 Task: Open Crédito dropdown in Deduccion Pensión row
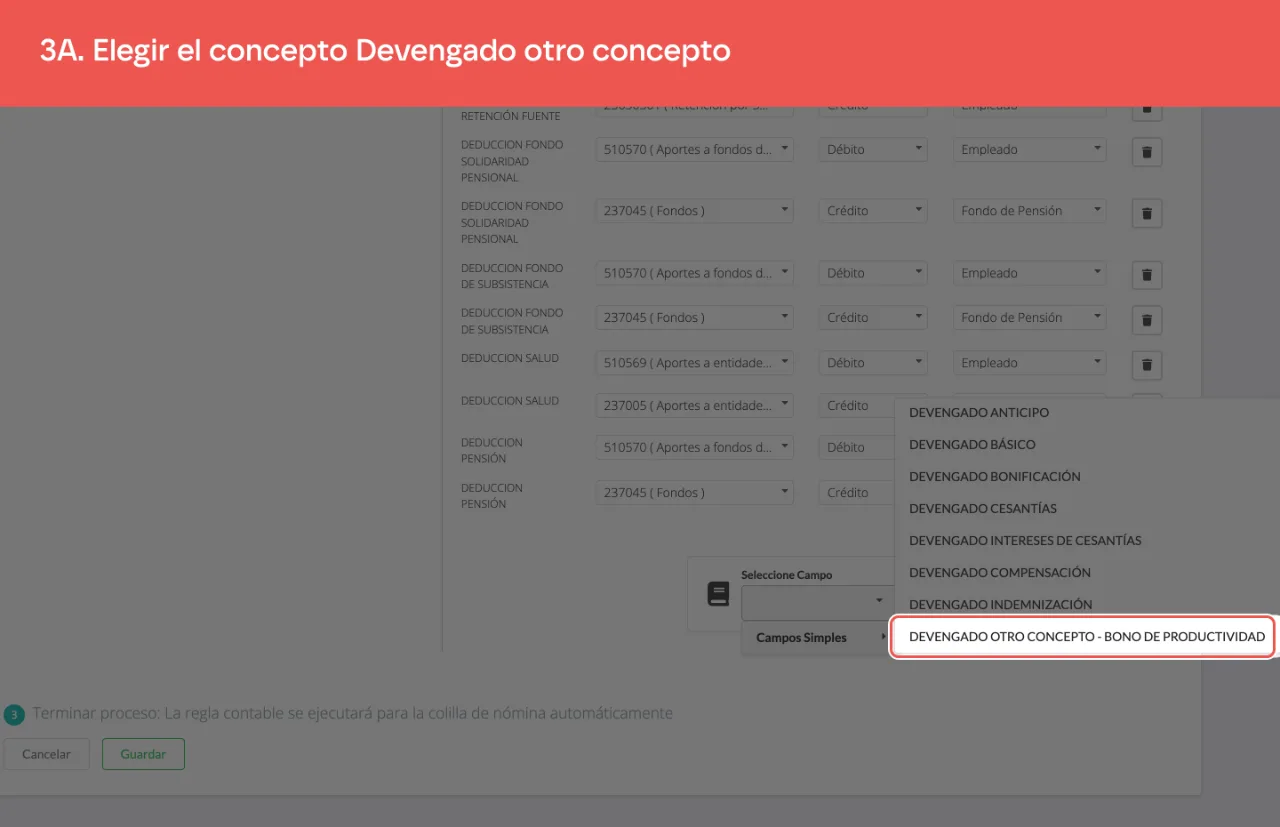[855, 493]
